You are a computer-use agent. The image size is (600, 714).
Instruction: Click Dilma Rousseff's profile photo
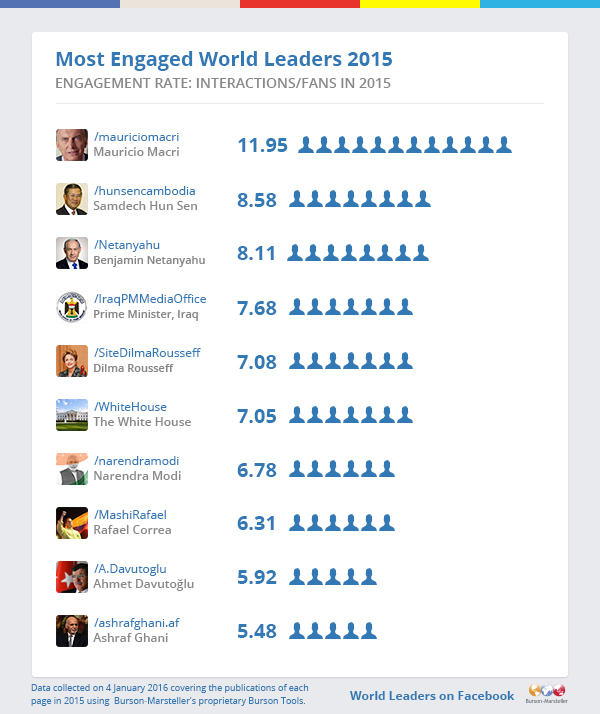pyautogui.click(x=72, y=361)
